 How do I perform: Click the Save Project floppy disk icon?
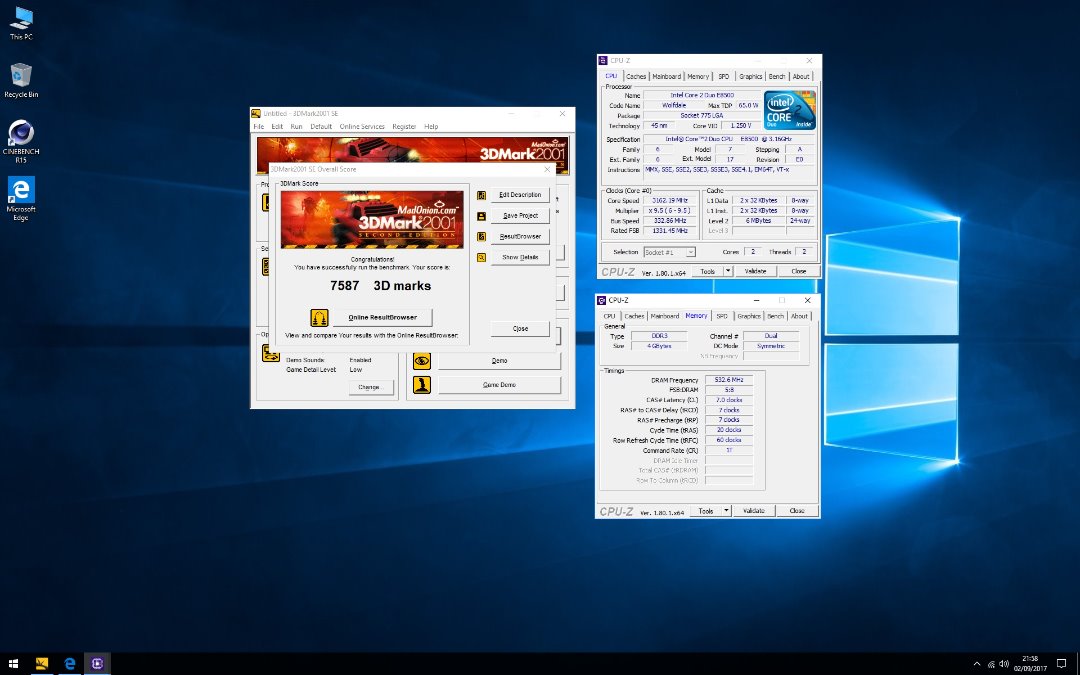(x=481, y=216)
